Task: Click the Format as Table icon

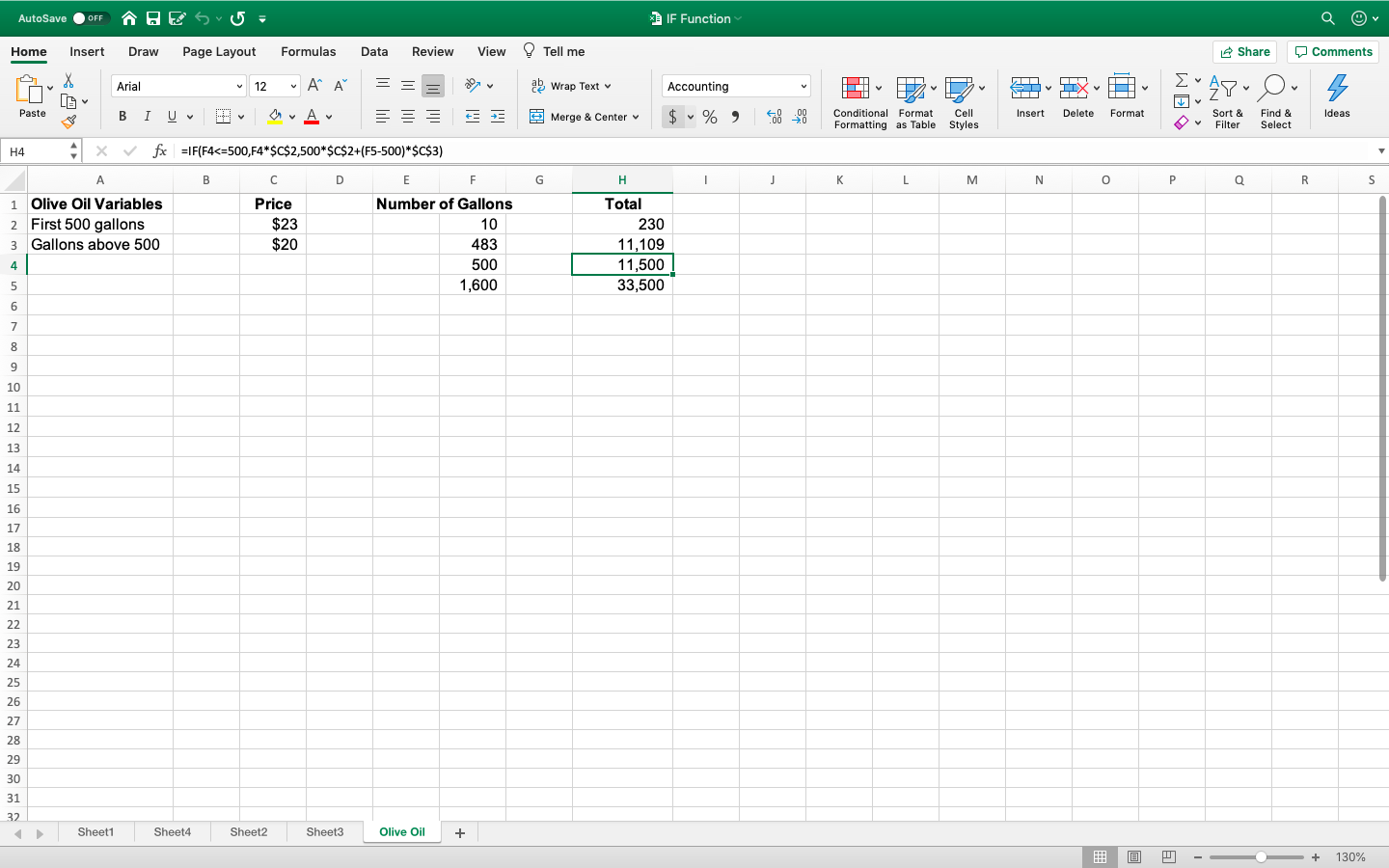Action: coord(914,99)
